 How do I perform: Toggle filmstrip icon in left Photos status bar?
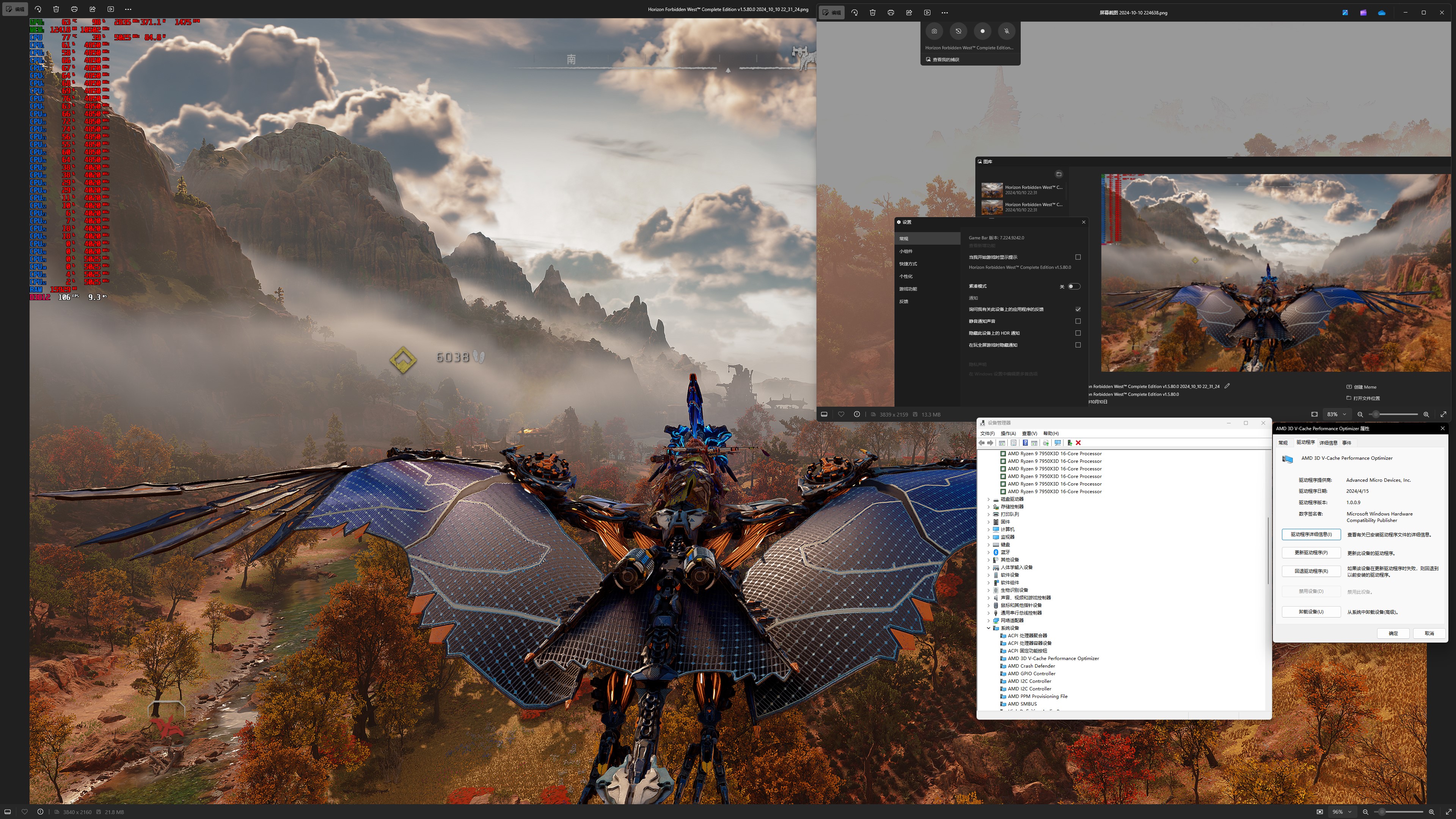point(7,812)
